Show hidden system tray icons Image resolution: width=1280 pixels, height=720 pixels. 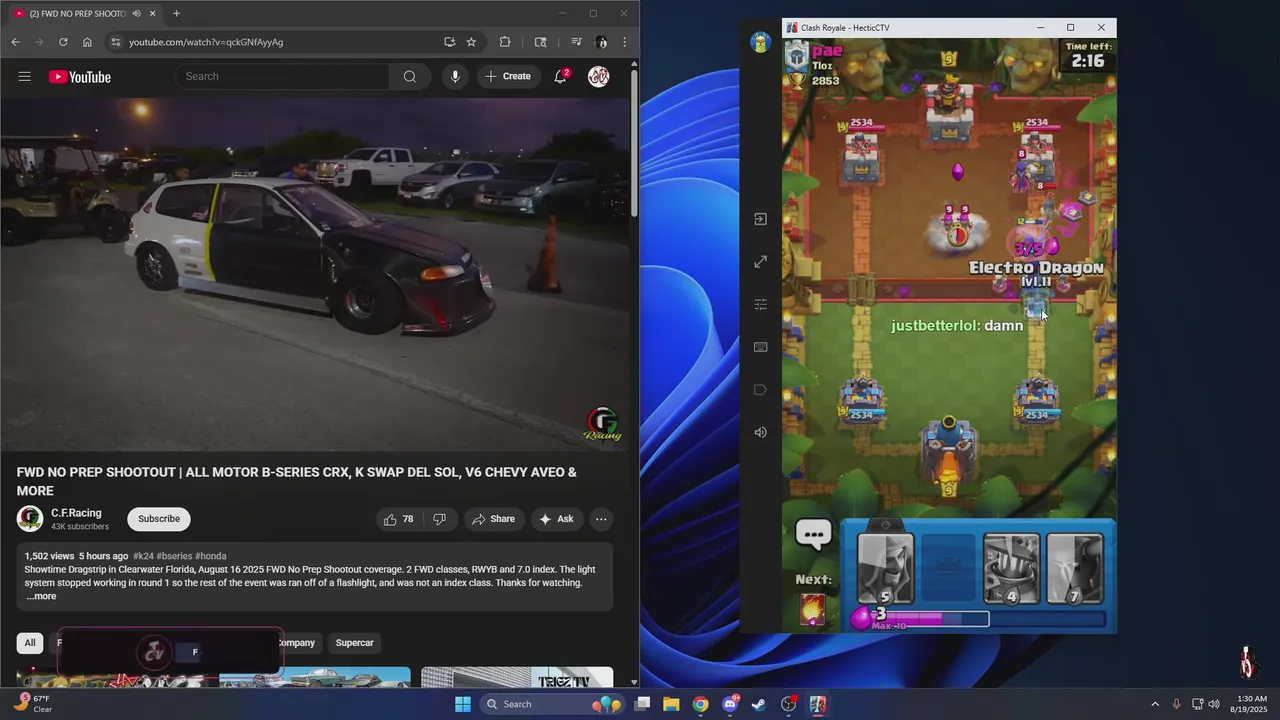pos(1155,704)
